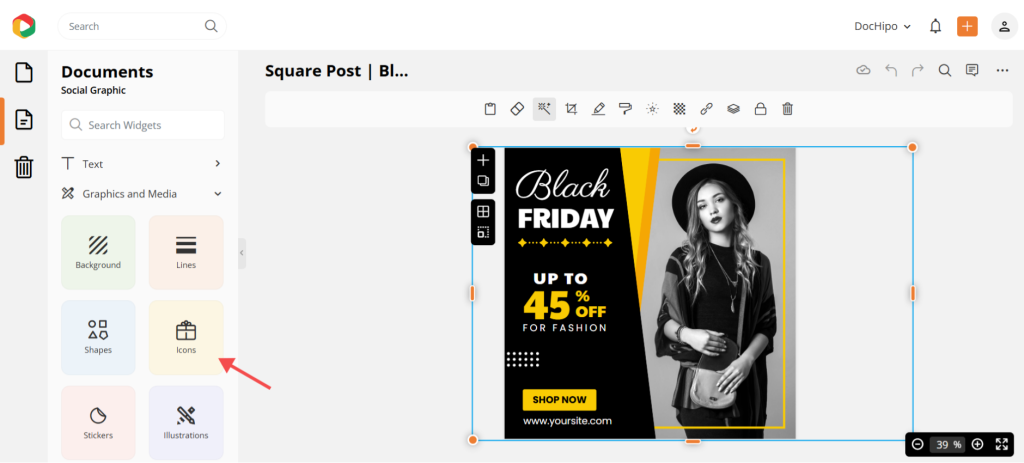Open the effects sparkle icon
The width and height of the screenshot is (1024, 463).
(x=652, y=109)
